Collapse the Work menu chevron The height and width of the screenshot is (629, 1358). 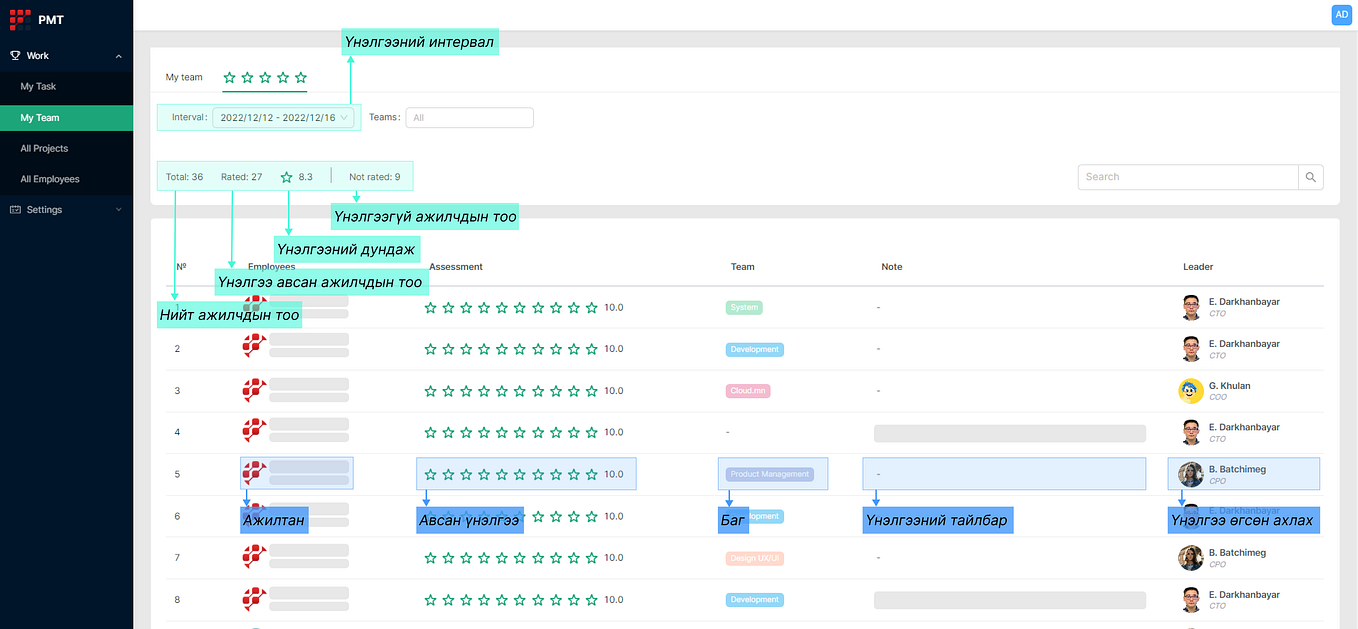[119, 56]
